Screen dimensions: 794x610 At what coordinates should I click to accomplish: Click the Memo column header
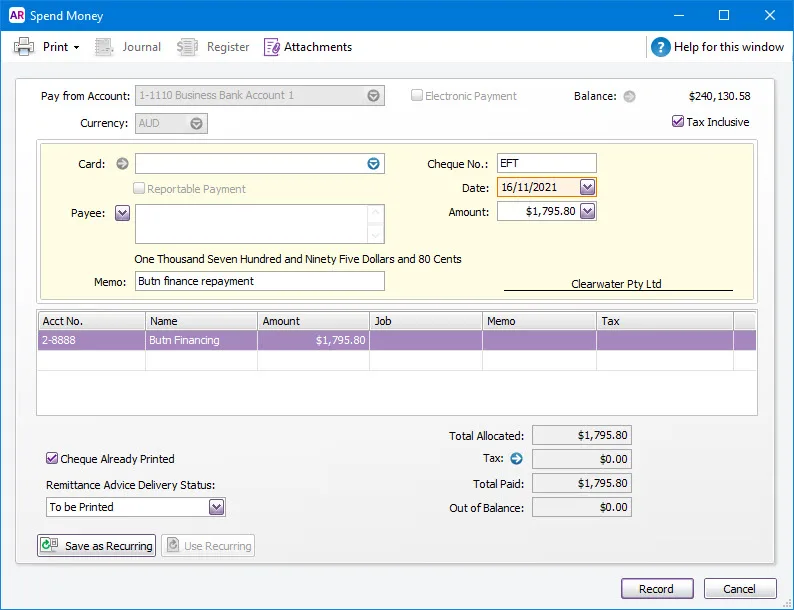539,321
